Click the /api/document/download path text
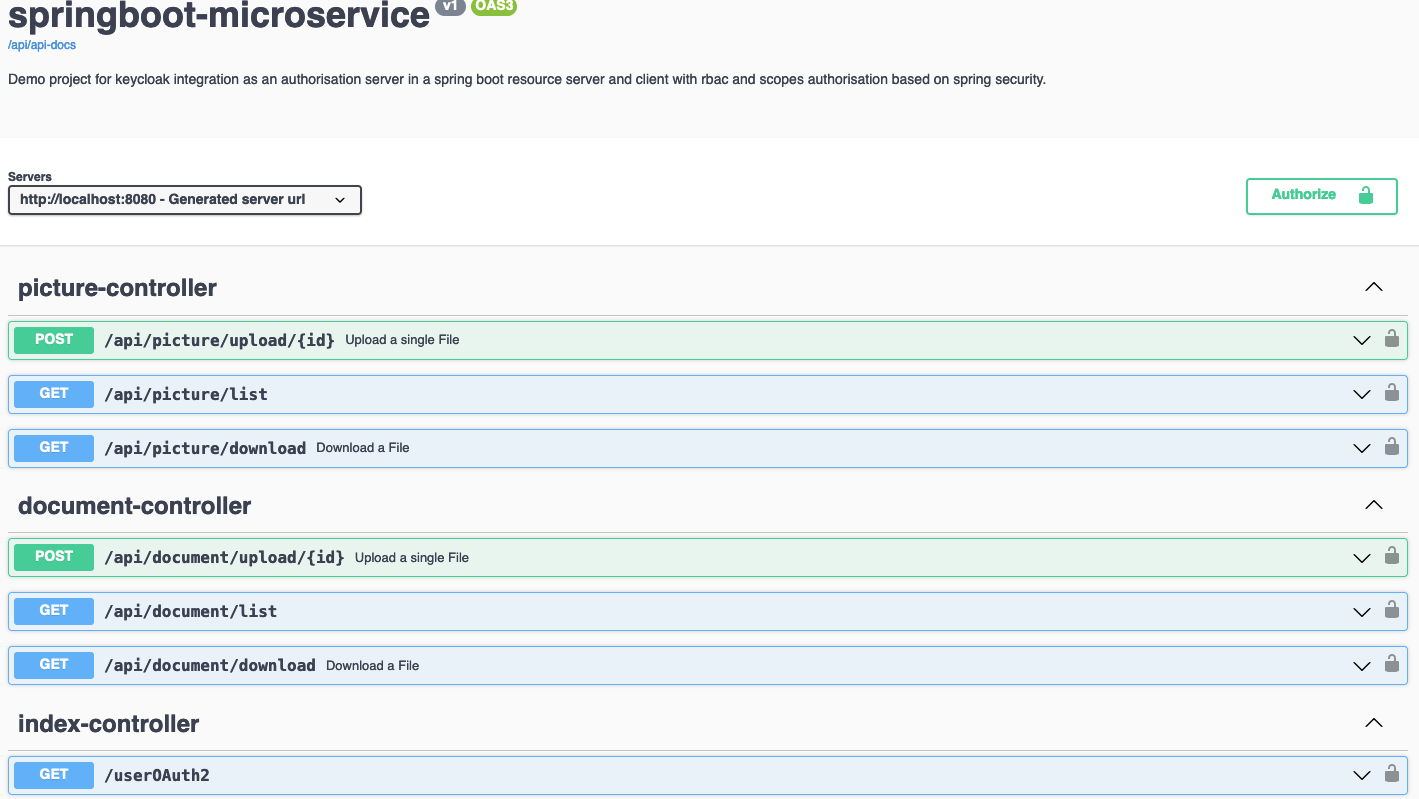Image resolution: width=1419 pixels, height=799 pixels. (x=210, y=665)
